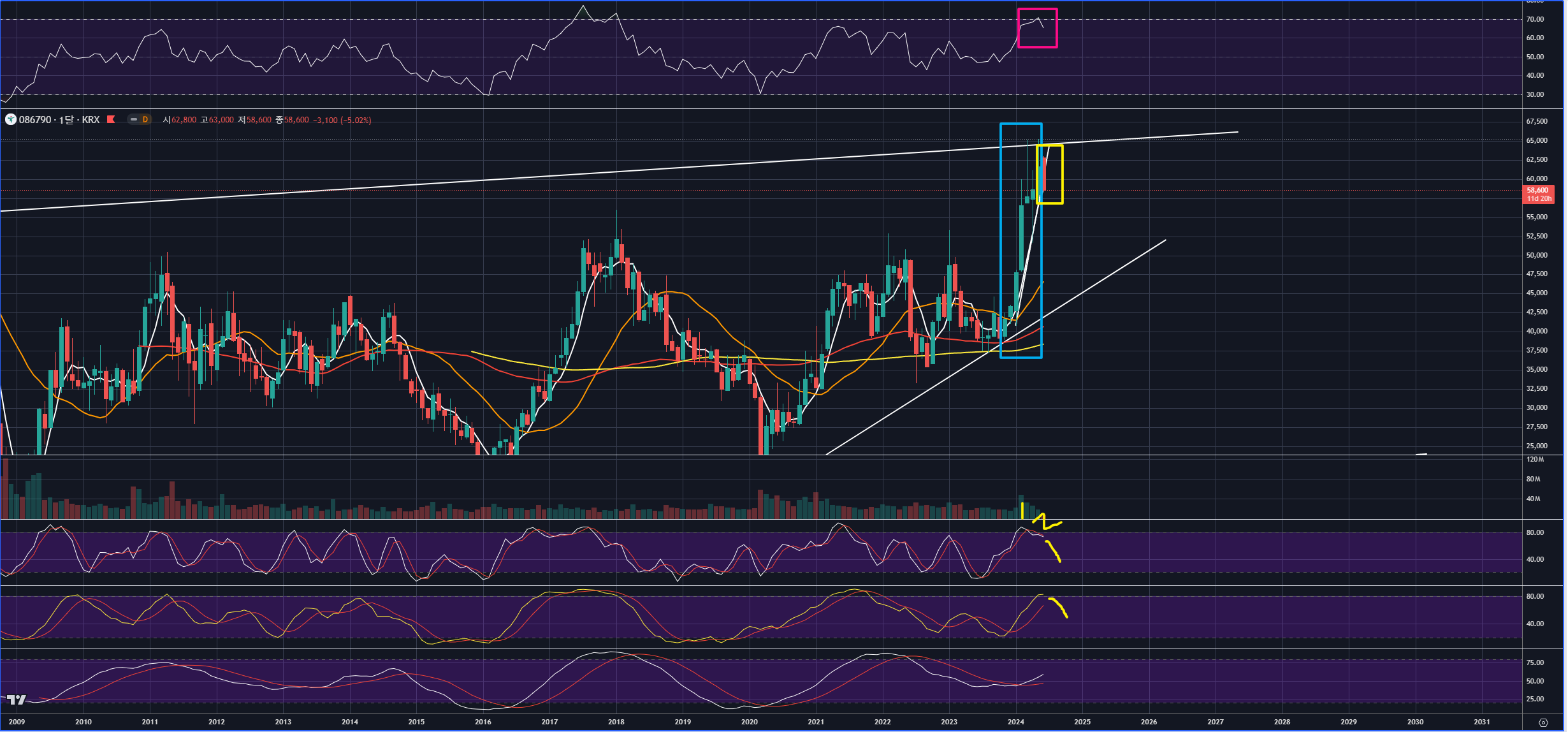Screen dimensions: 1568x732
Task: Click the symbol logo next to 086790
Action: (10, 119)
